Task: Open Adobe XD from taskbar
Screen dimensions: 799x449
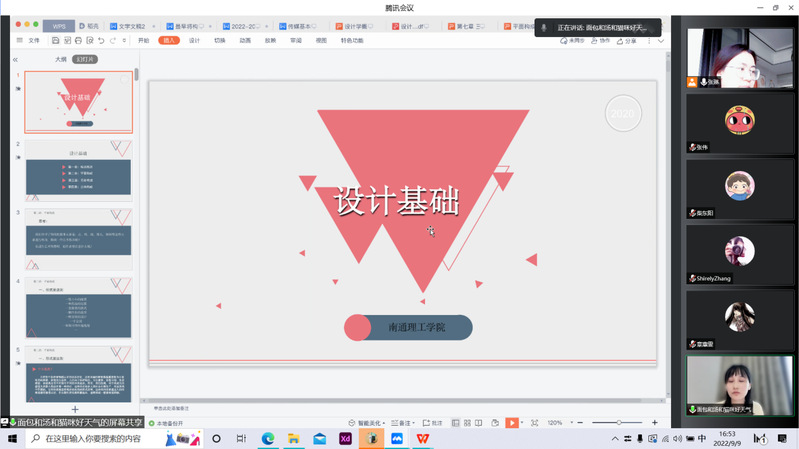Action: point(345,438)
